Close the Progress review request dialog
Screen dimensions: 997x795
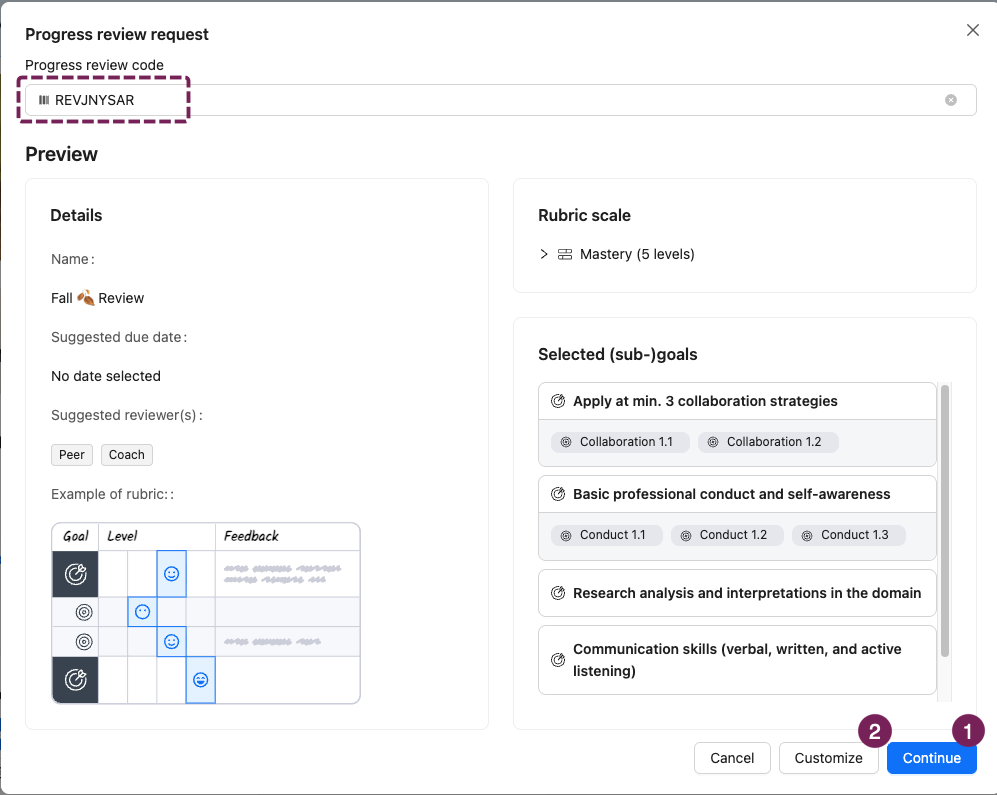pos(972,30)
